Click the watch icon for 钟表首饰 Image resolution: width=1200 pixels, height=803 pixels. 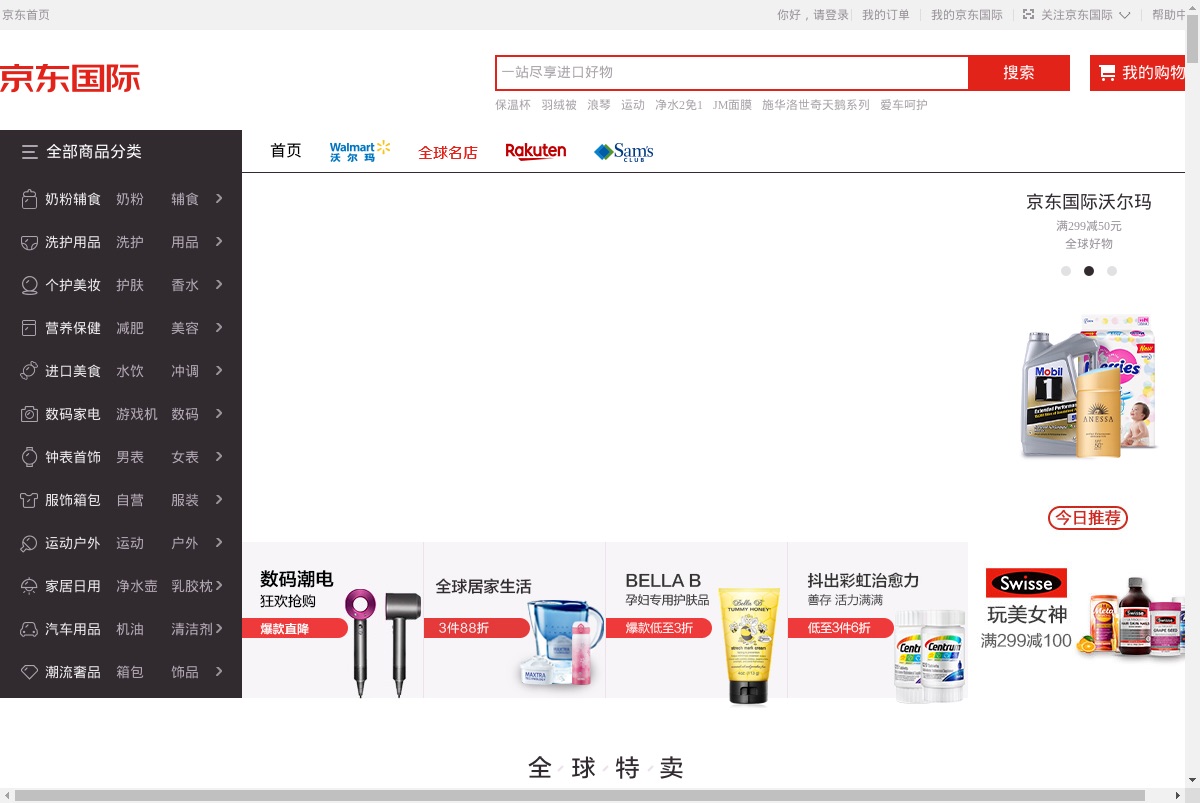point(30,457)
